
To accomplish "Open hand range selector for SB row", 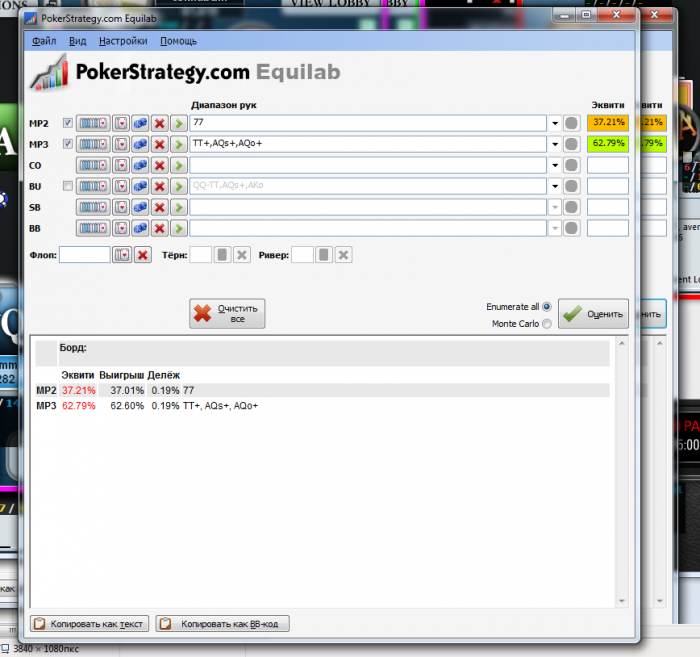I will click(x=93, y=207).
